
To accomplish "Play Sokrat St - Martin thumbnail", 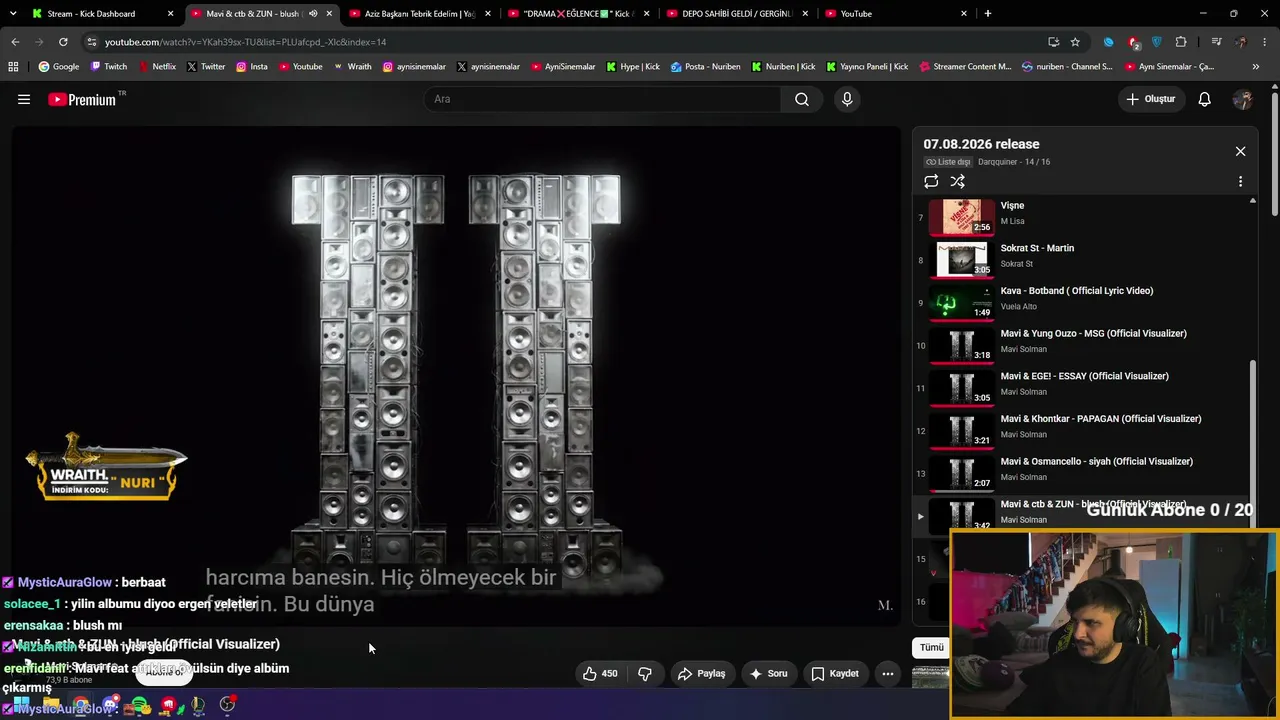I will (x=962, y=259).
